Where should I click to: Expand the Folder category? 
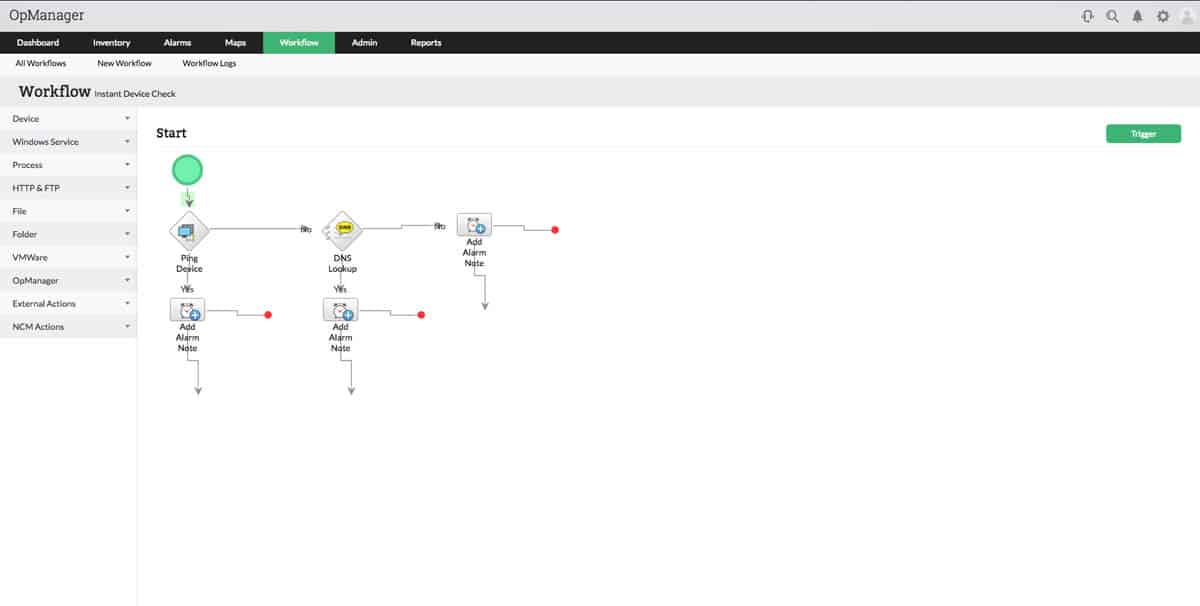coord(68,234)
